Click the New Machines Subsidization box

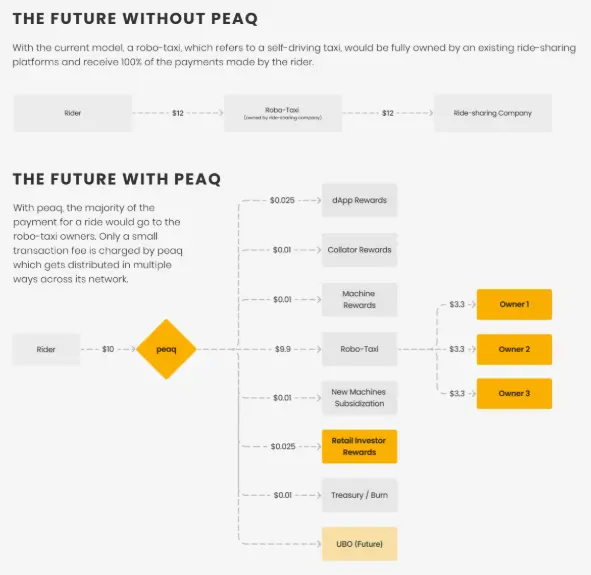359,398
